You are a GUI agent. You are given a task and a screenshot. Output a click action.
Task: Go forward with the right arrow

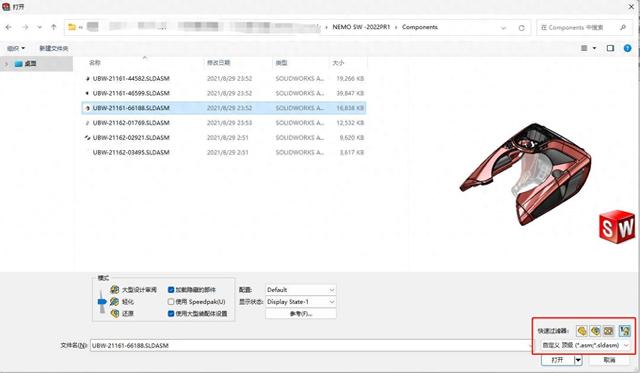click(x=25, y=27)
